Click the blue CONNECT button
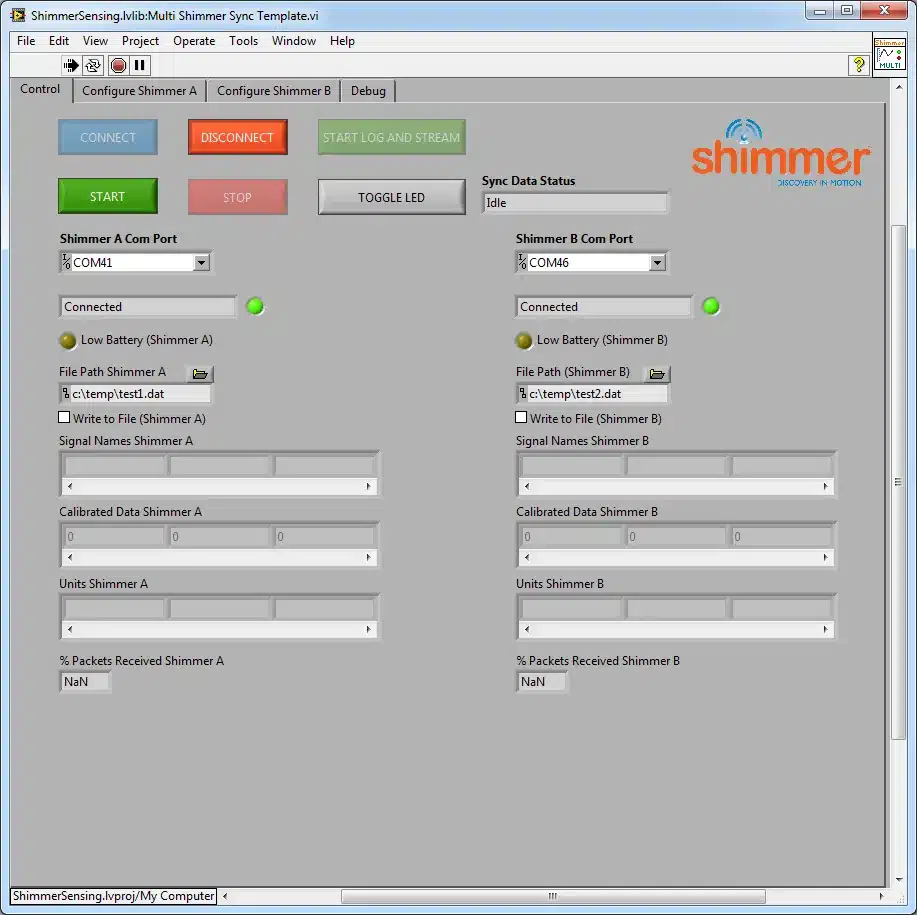Screen dimensions: 917x915 click(x=108, y=137)
